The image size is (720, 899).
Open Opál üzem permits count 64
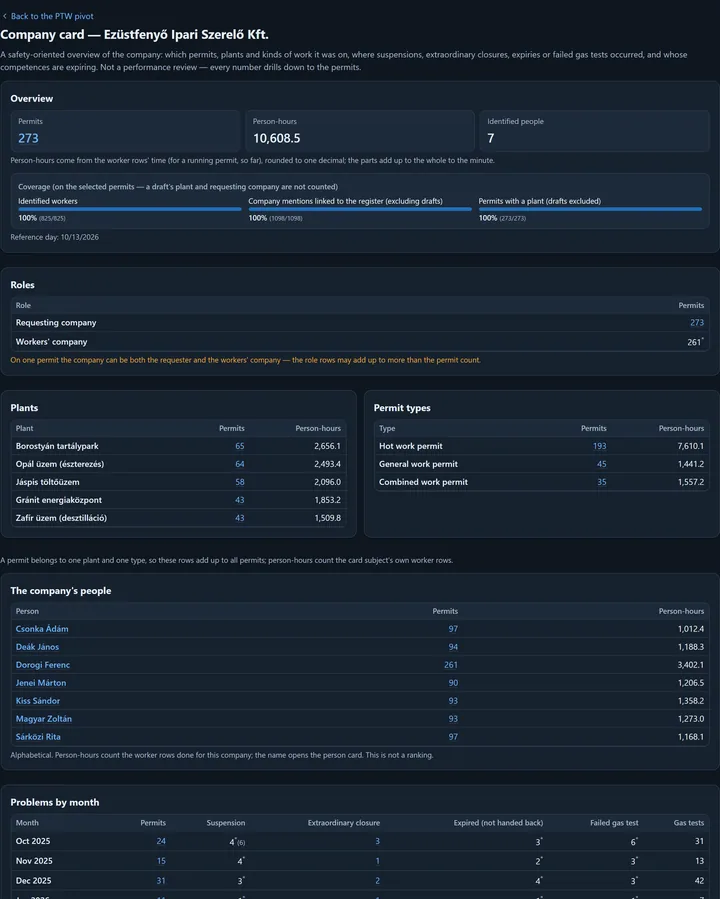click(x=240, y=464)
